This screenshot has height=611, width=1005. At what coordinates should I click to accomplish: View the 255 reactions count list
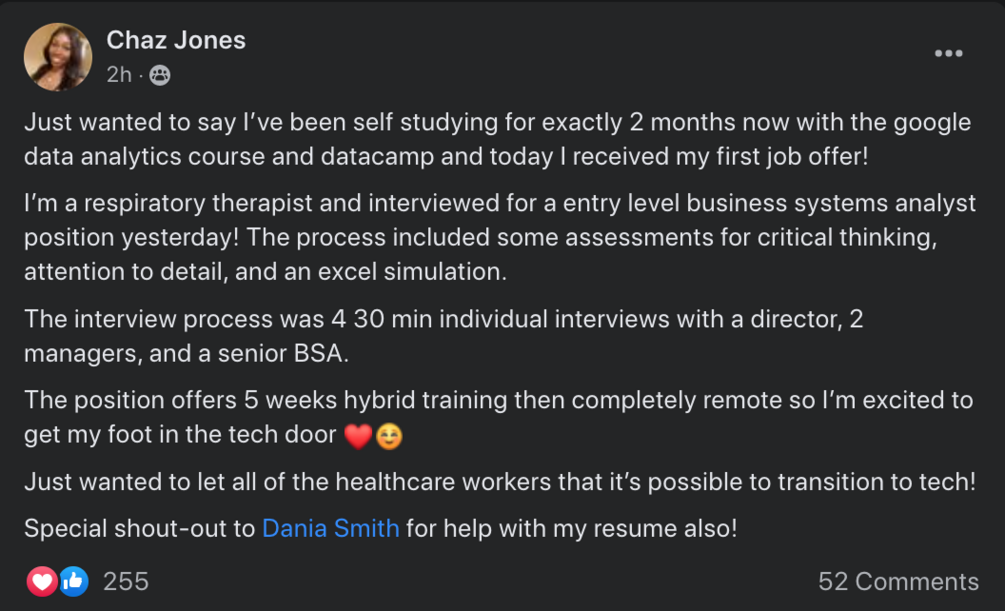point(126,581)
